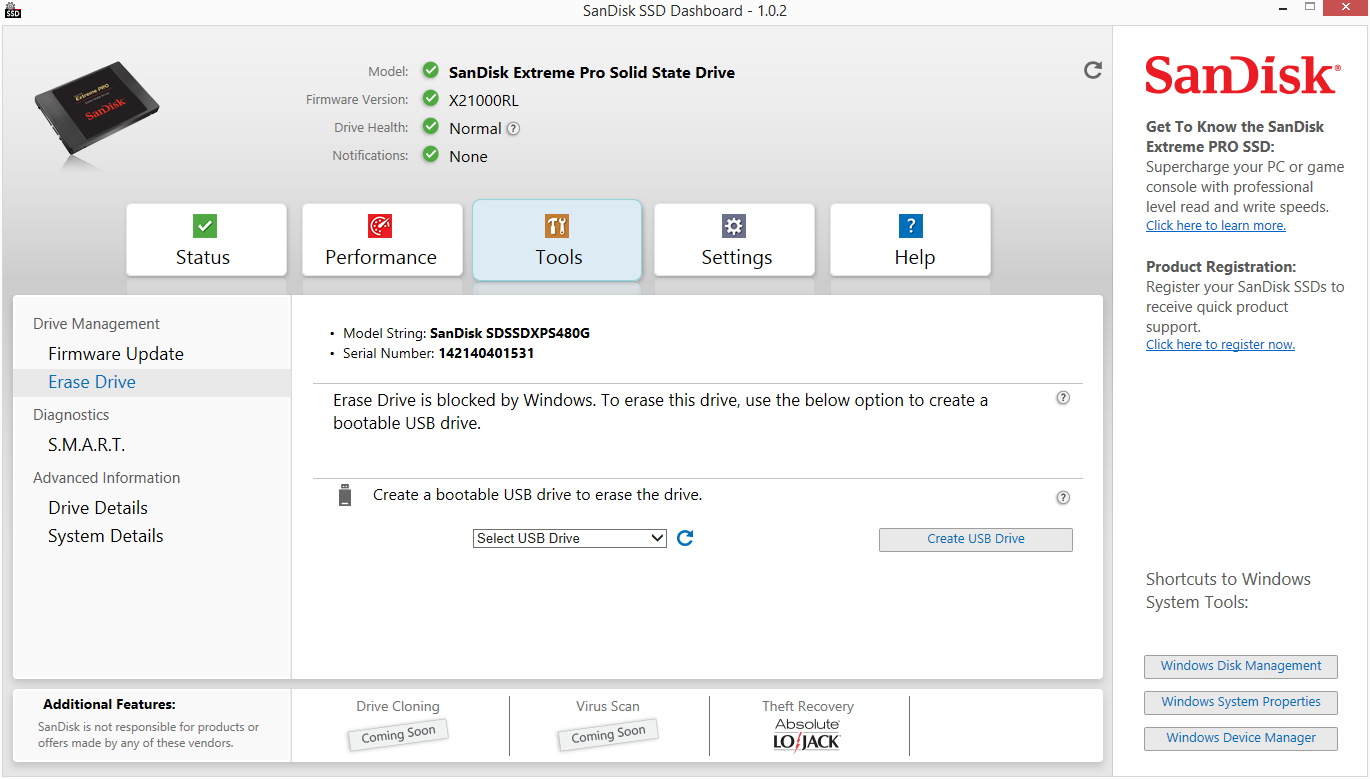
Task: Switch to the Tools tab
Action: [557, 240]
